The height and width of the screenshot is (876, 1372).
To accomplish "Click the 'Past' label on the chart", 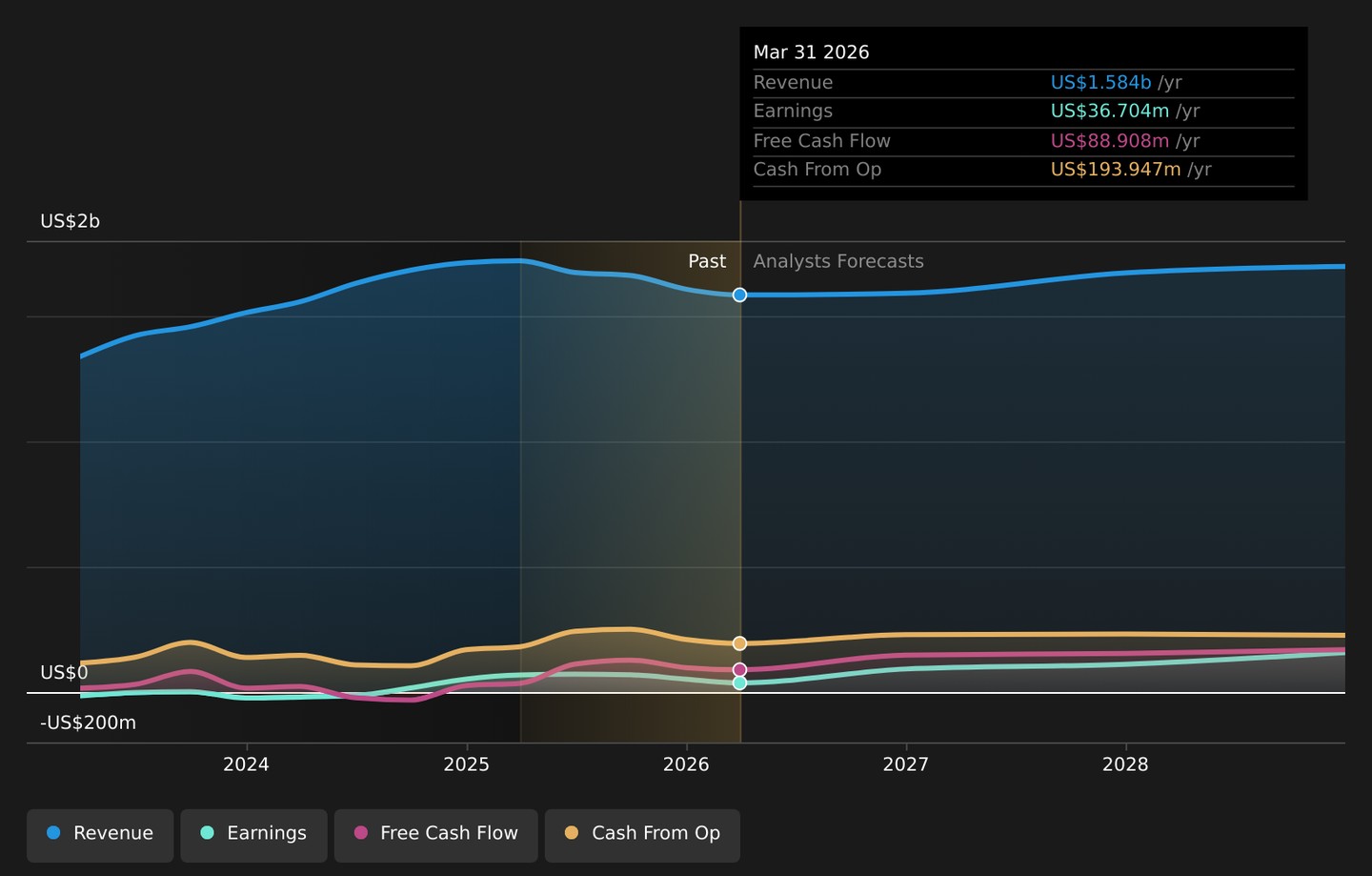I will [707, 261].
